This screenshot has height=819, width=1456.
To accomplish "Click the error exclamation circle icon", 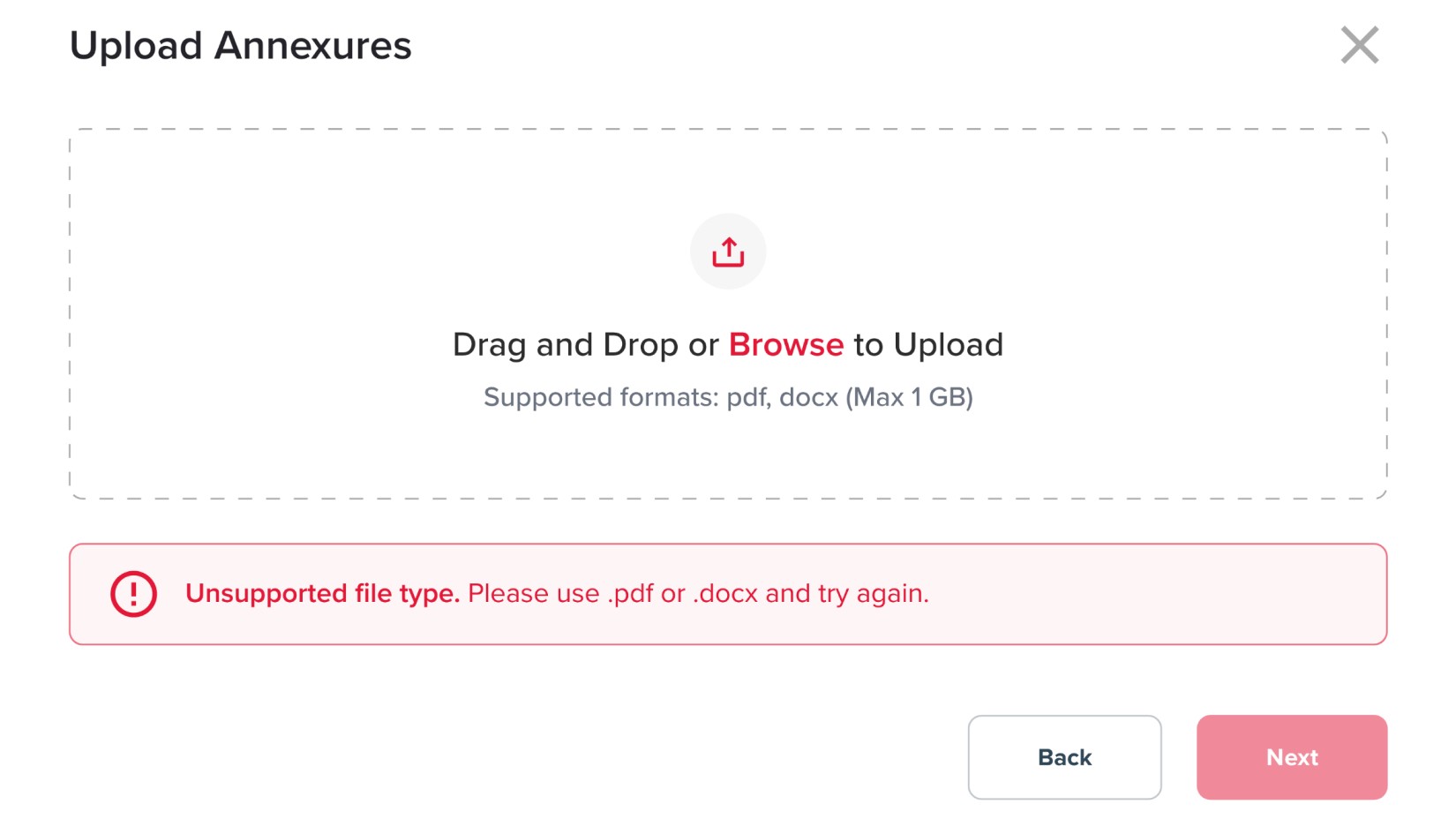I will click(x=133, y=593).
